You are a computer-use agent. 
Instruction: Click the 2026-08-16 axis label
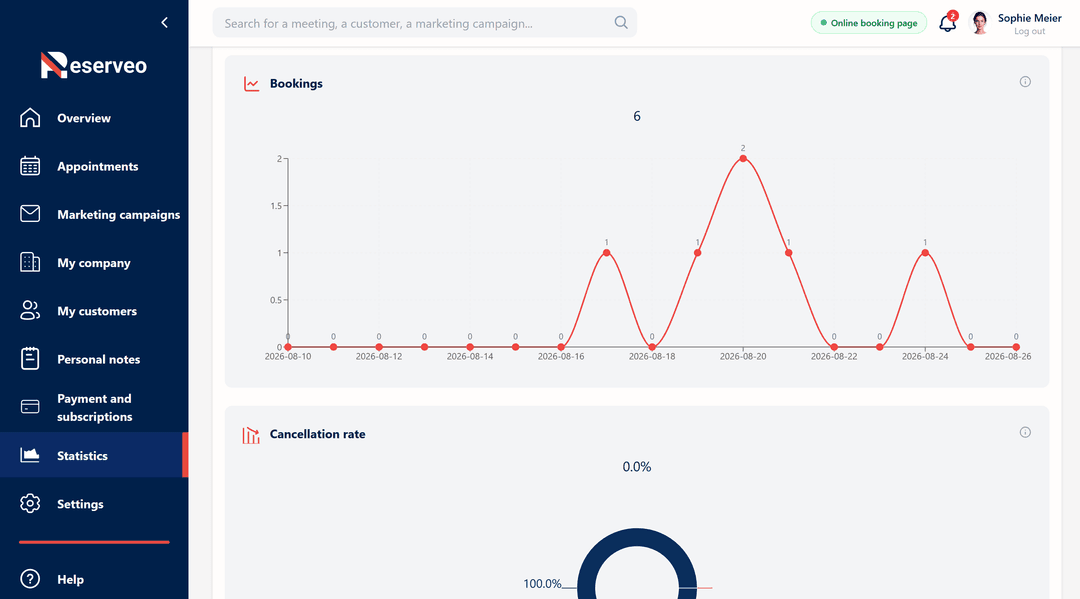[x=561, y=357]
